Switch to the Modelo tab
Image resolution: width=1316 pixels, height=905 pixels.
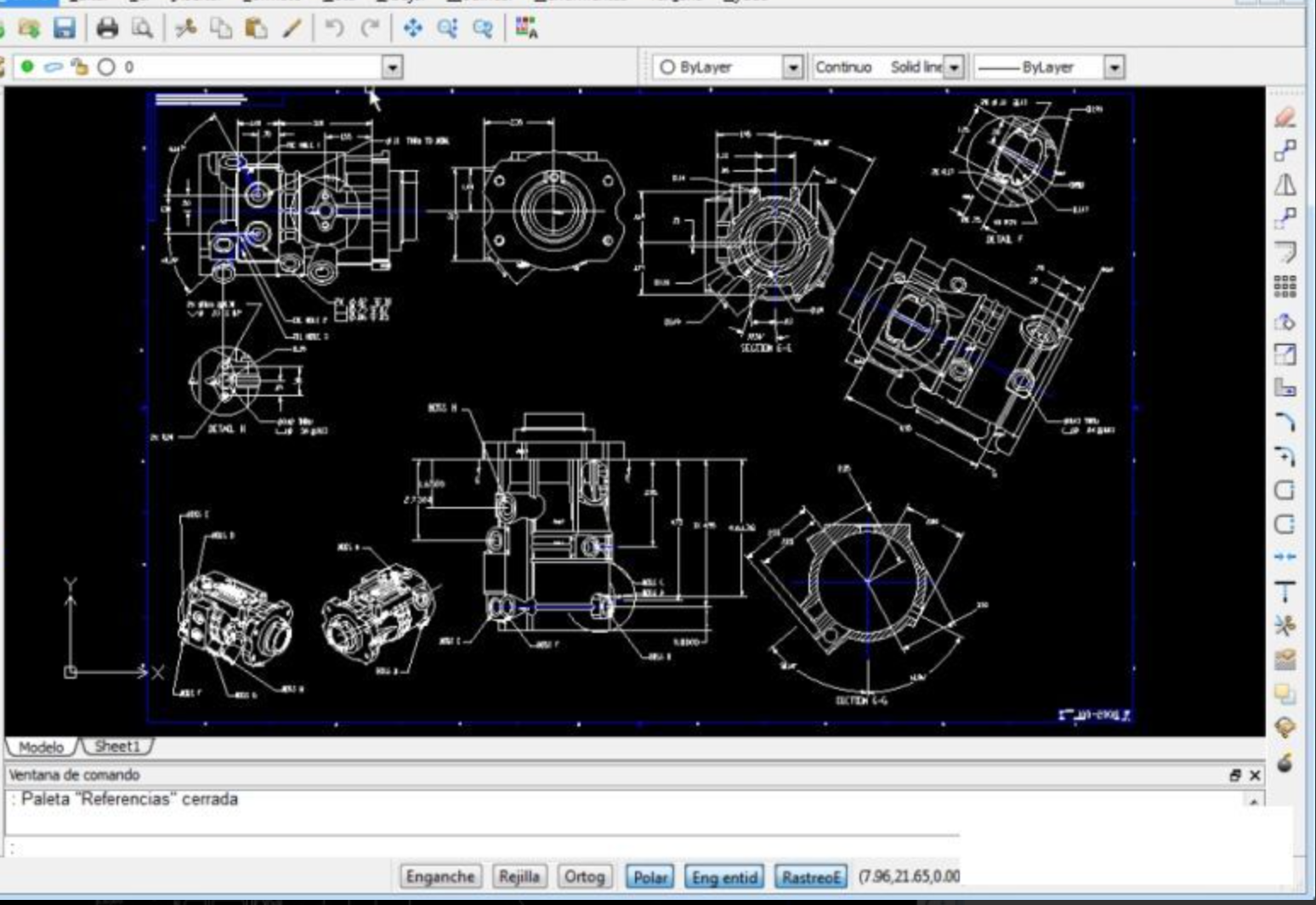[42, 747]
